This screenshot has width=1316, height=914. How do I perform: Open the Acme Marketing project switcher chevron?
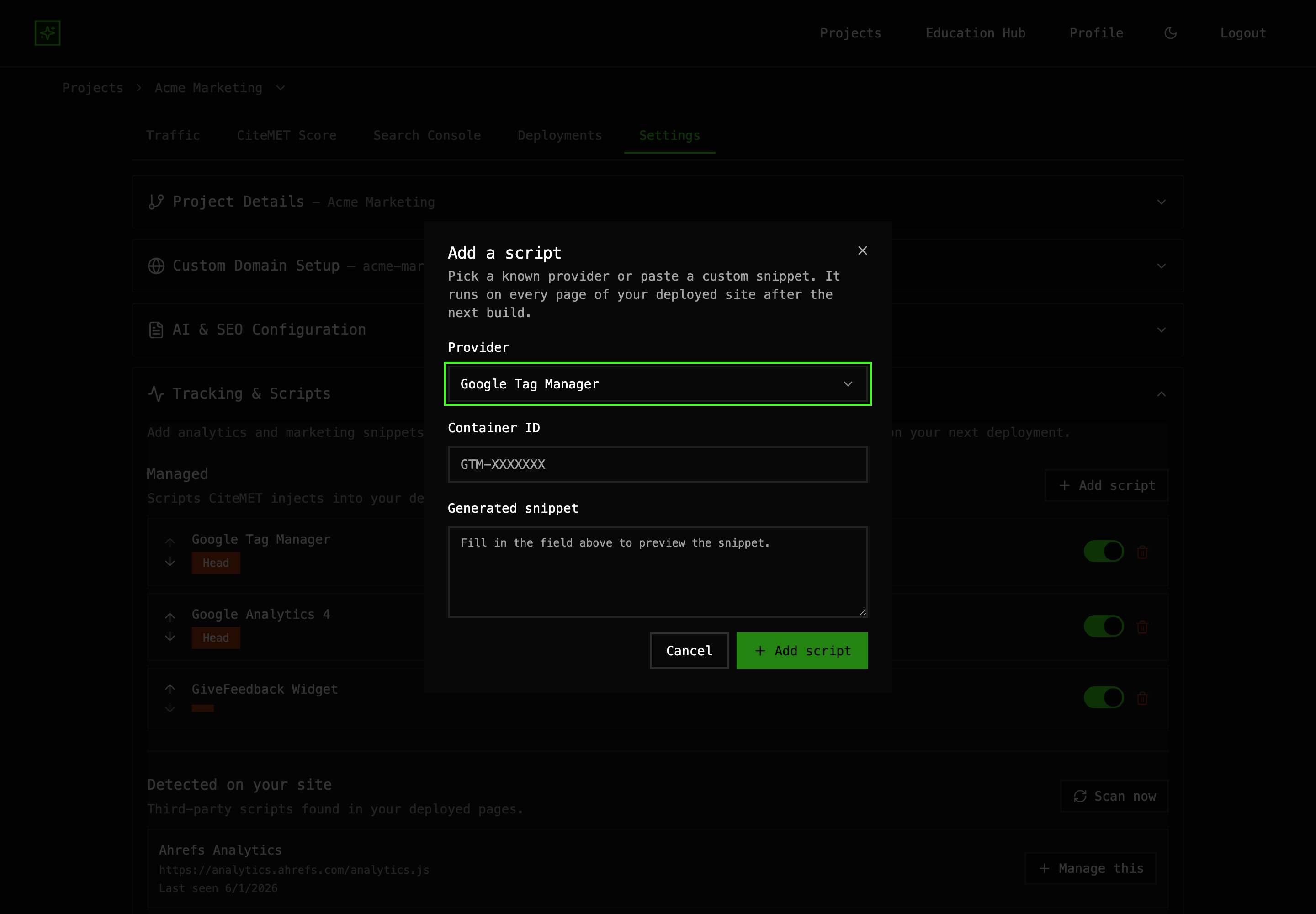click(281, 88)
